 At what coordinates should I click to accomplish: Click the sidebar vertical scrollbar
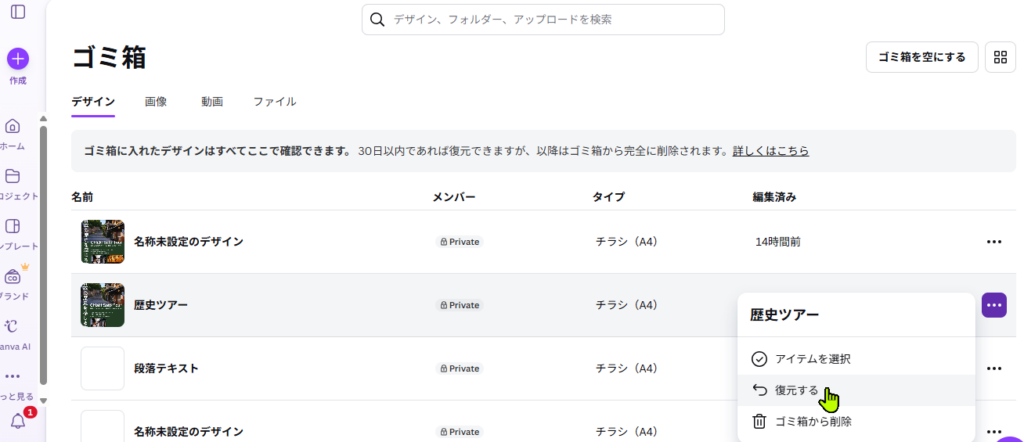point(43,255)
